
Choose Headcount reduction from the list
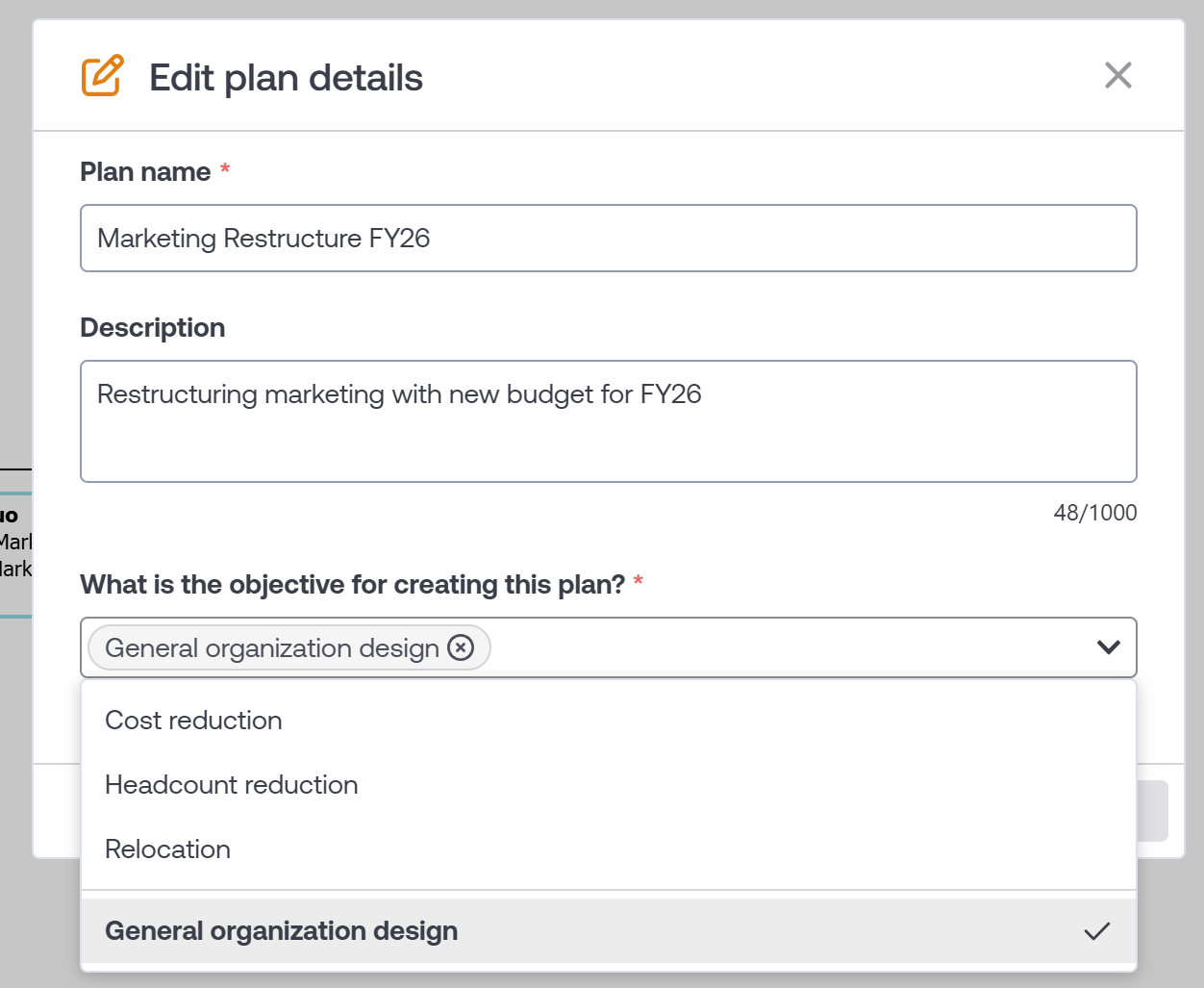231,785
